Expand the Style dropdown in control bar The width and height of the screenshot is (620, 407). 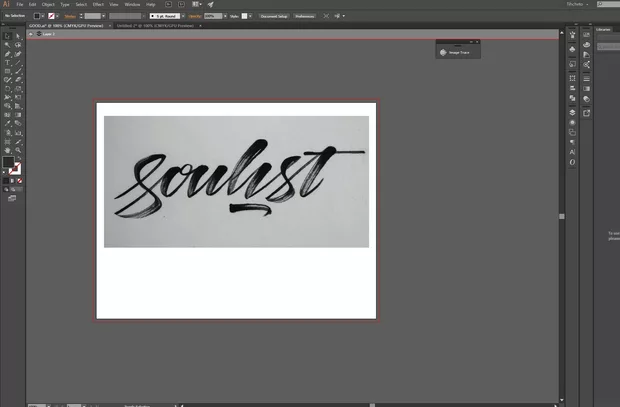pyautogui.click(x=249, y=16)
